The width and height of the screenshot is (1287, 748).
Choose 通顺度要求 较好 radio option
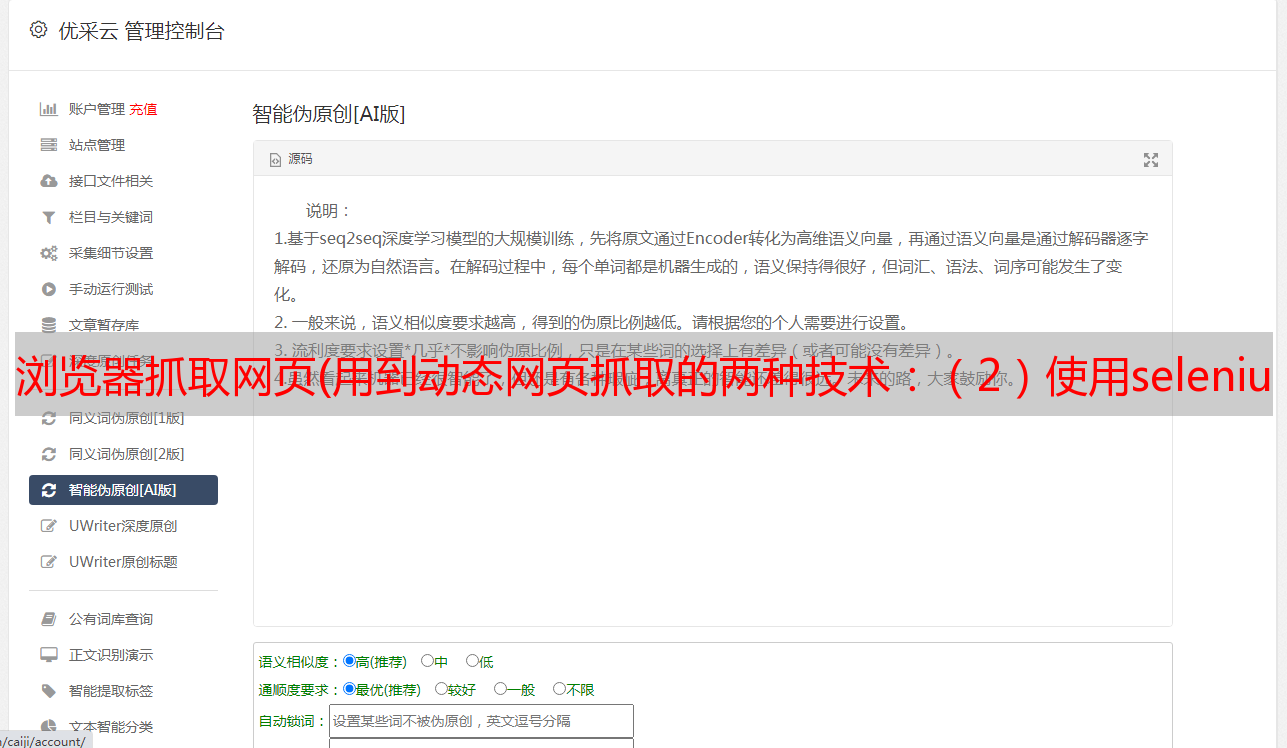[441, 689]
